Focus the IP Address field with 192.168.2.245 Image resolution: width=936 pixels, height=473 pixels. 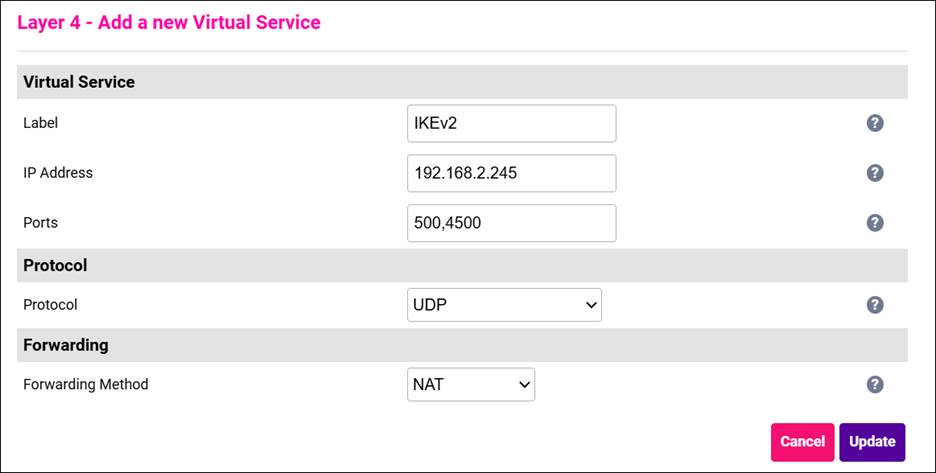click(x=511, y=173)
